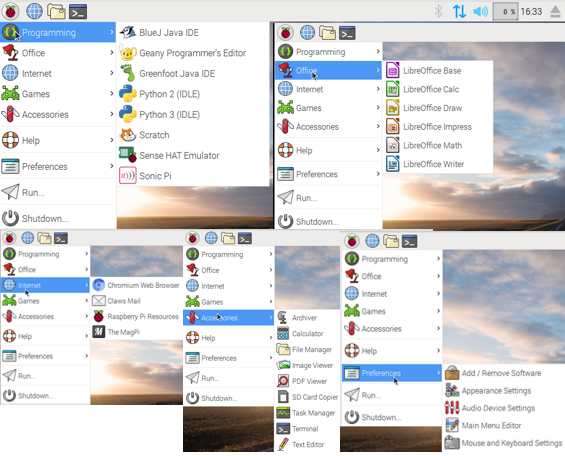Start Greenfoot Java IDE
565x456 pixels.
(193, 73)
